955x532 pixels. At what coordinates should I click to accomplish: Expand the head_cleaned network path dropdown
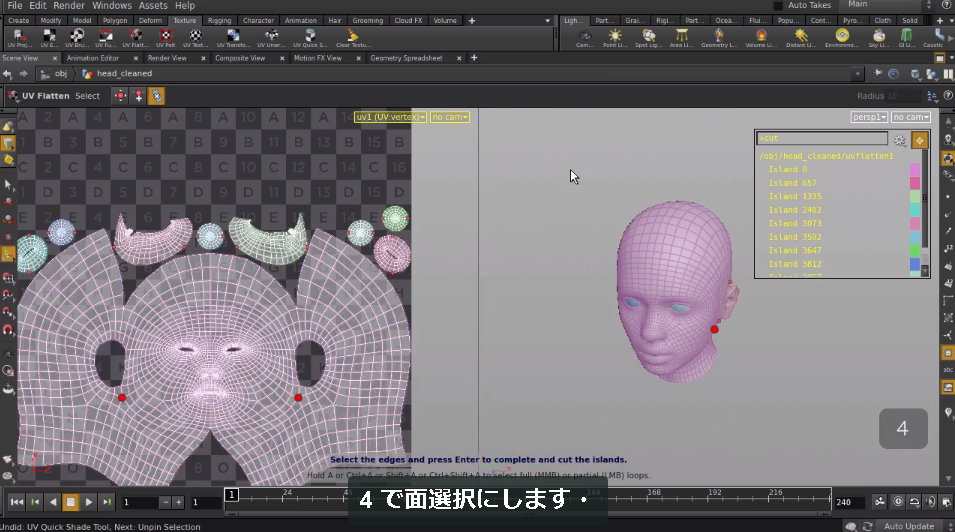coord(858,74)
